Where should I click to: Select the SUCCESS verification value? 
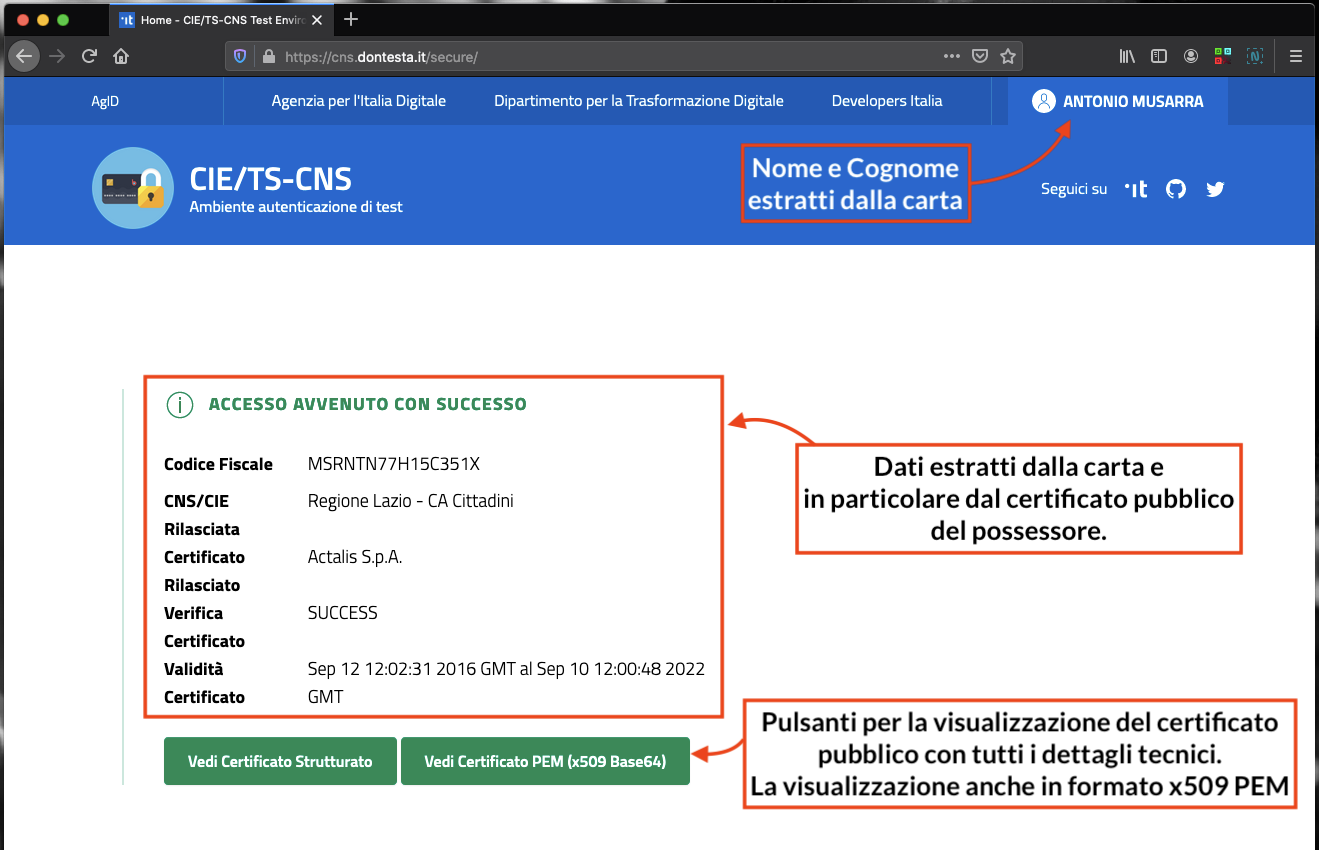point(343,613)
